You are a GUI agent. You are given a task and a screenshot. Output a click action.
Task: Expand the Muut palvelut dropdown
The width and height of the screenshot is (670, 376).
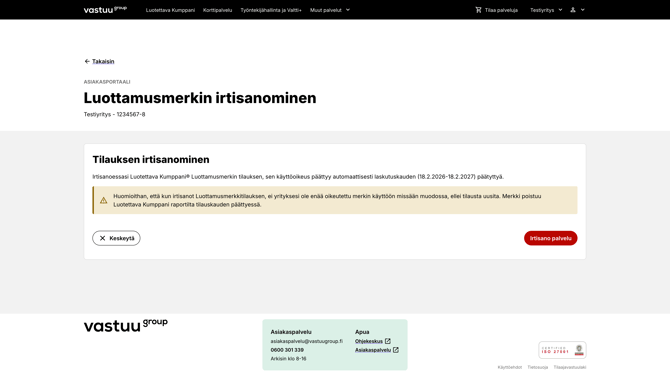coord(330,10)
